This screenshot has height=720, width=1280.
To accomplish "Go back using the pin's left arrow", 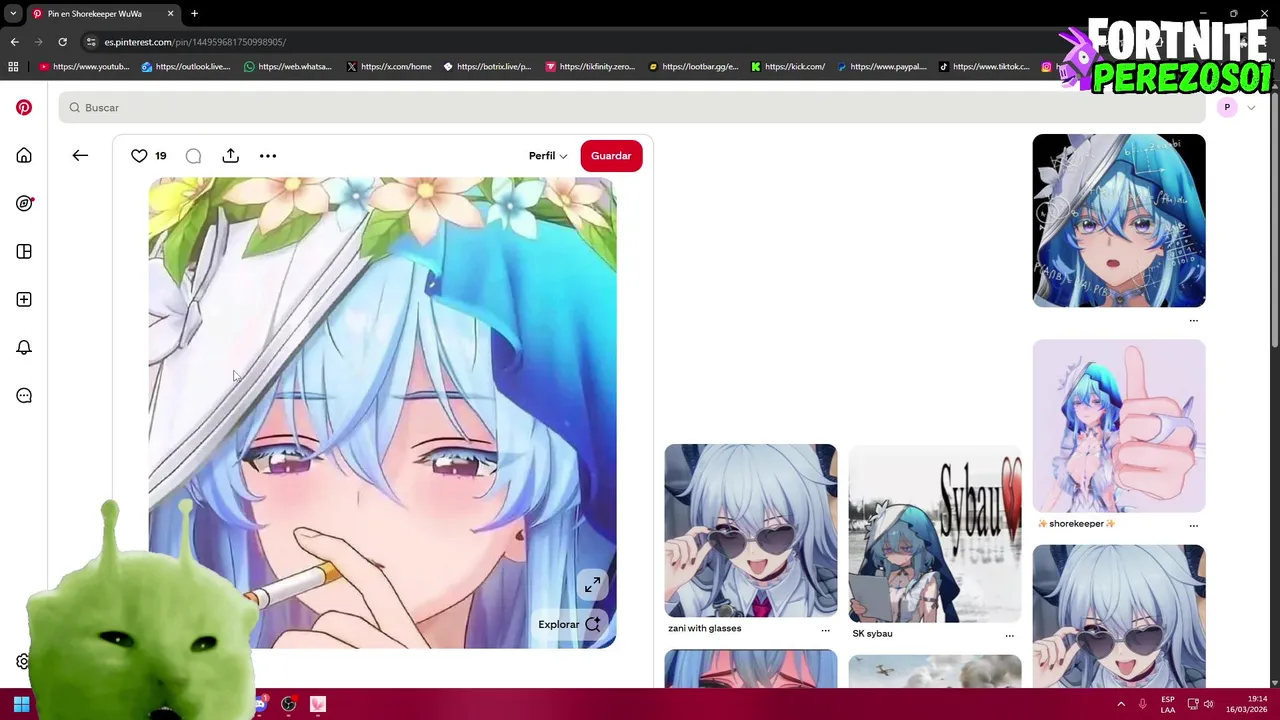I will (x=80, y=155).
